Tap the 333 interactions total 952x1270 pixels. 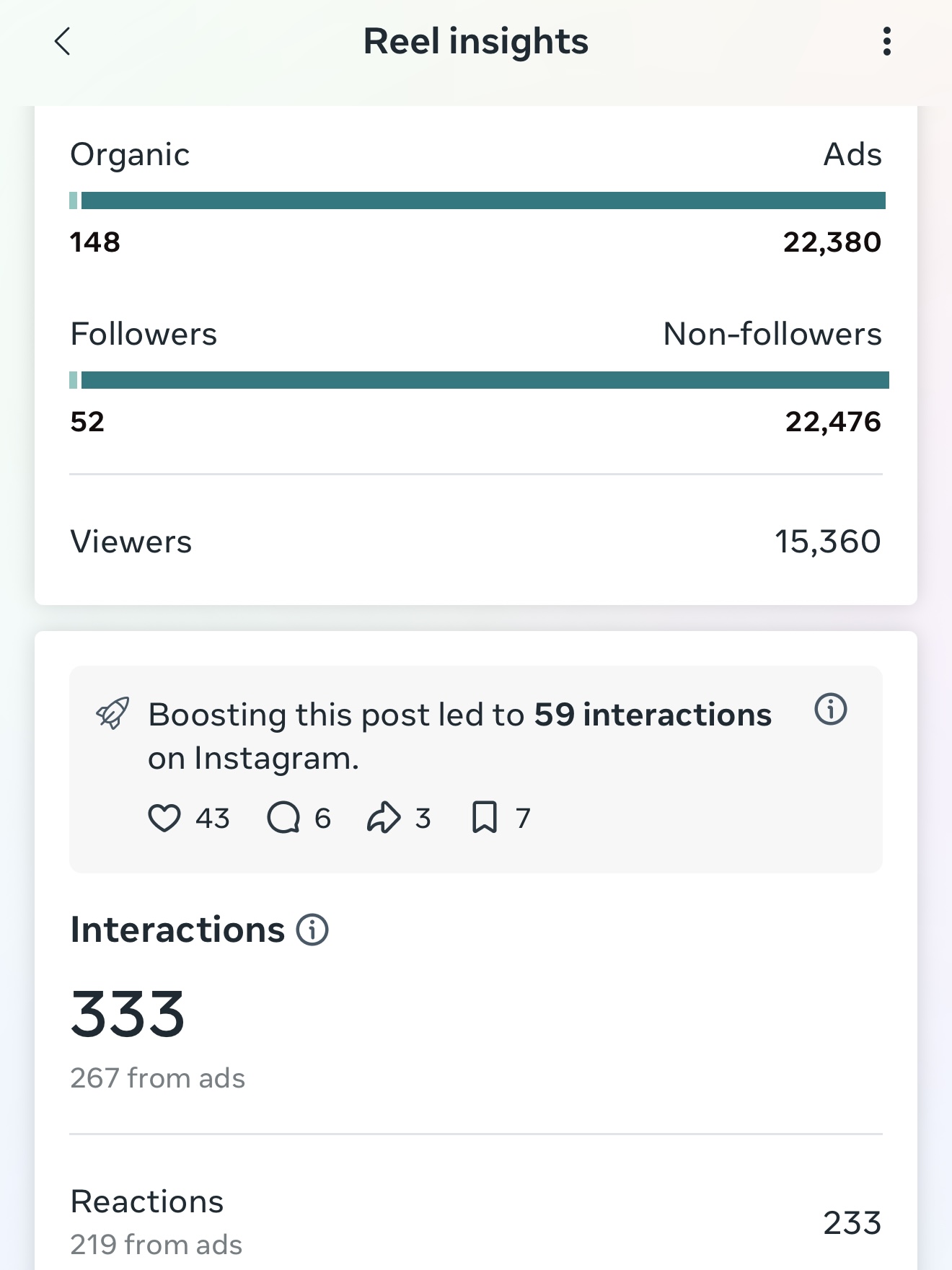point(128,1014)
